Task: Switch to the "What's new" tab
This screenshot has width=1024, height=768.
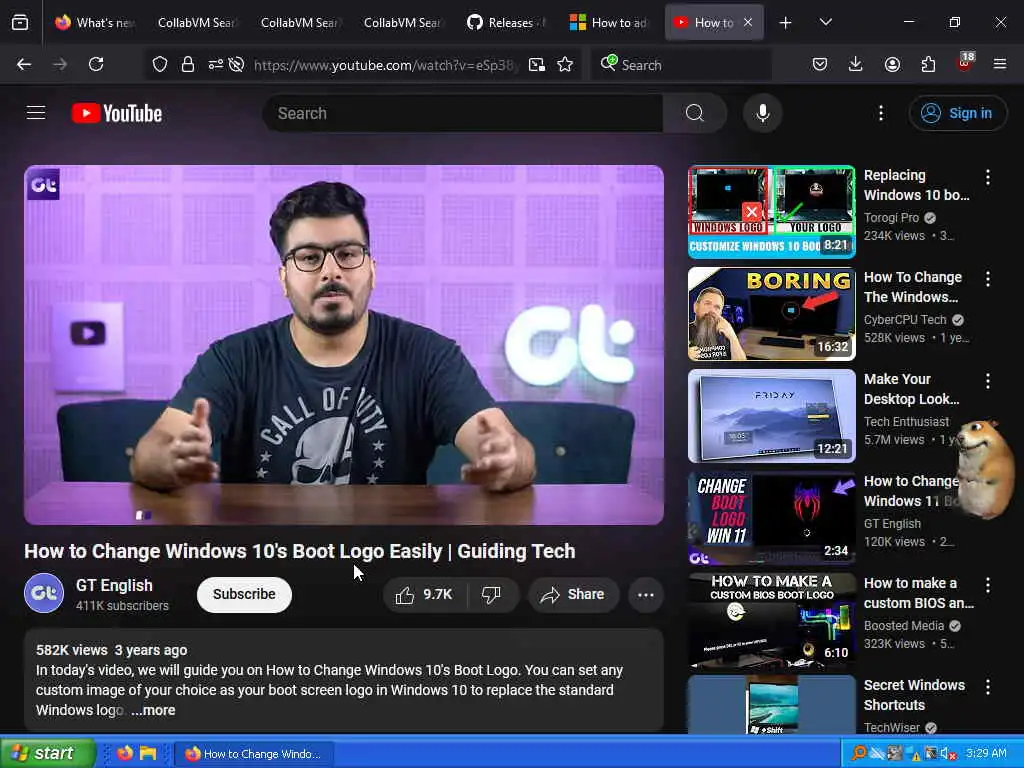Action: pyautogui.click(x=95, y=22)
